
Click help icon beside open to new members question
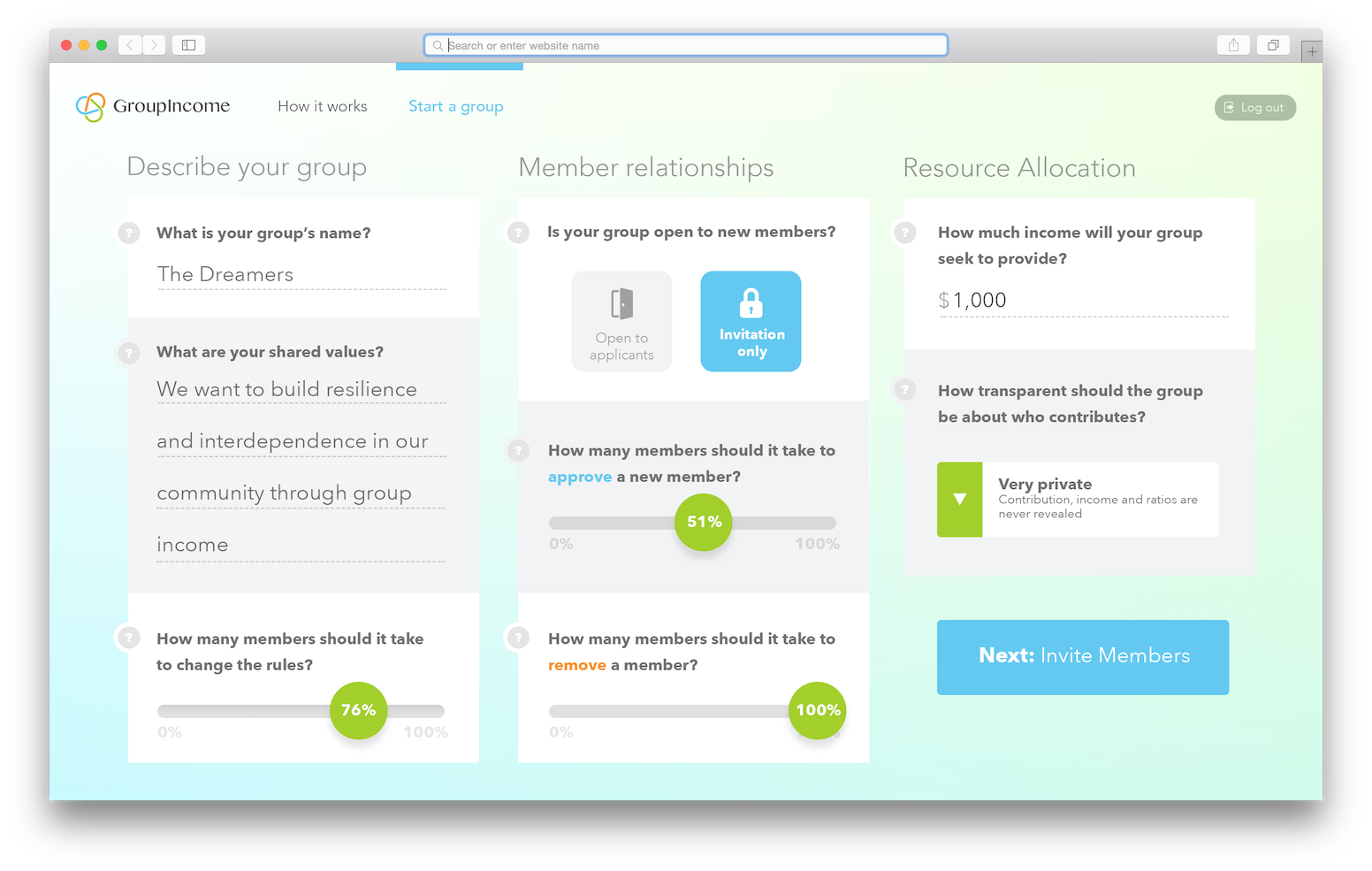[x=518, y=233]
